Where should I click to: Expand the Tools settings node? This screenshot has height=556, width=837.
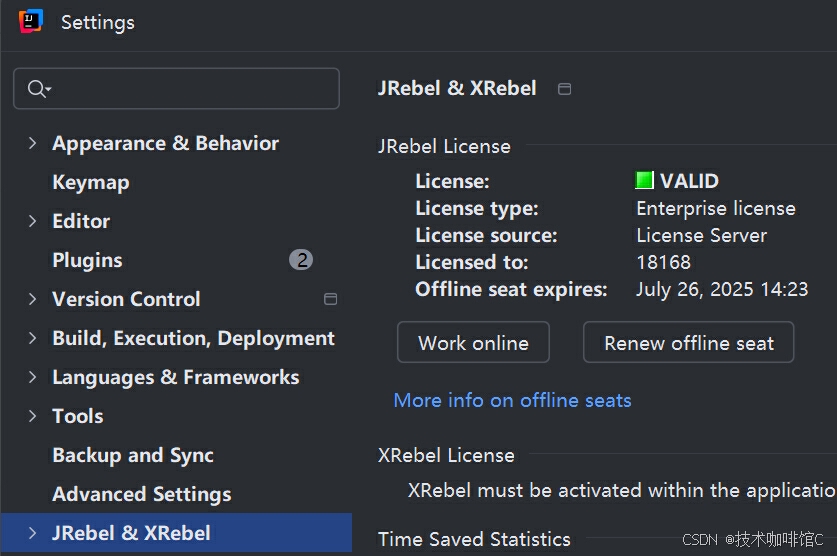33,416
